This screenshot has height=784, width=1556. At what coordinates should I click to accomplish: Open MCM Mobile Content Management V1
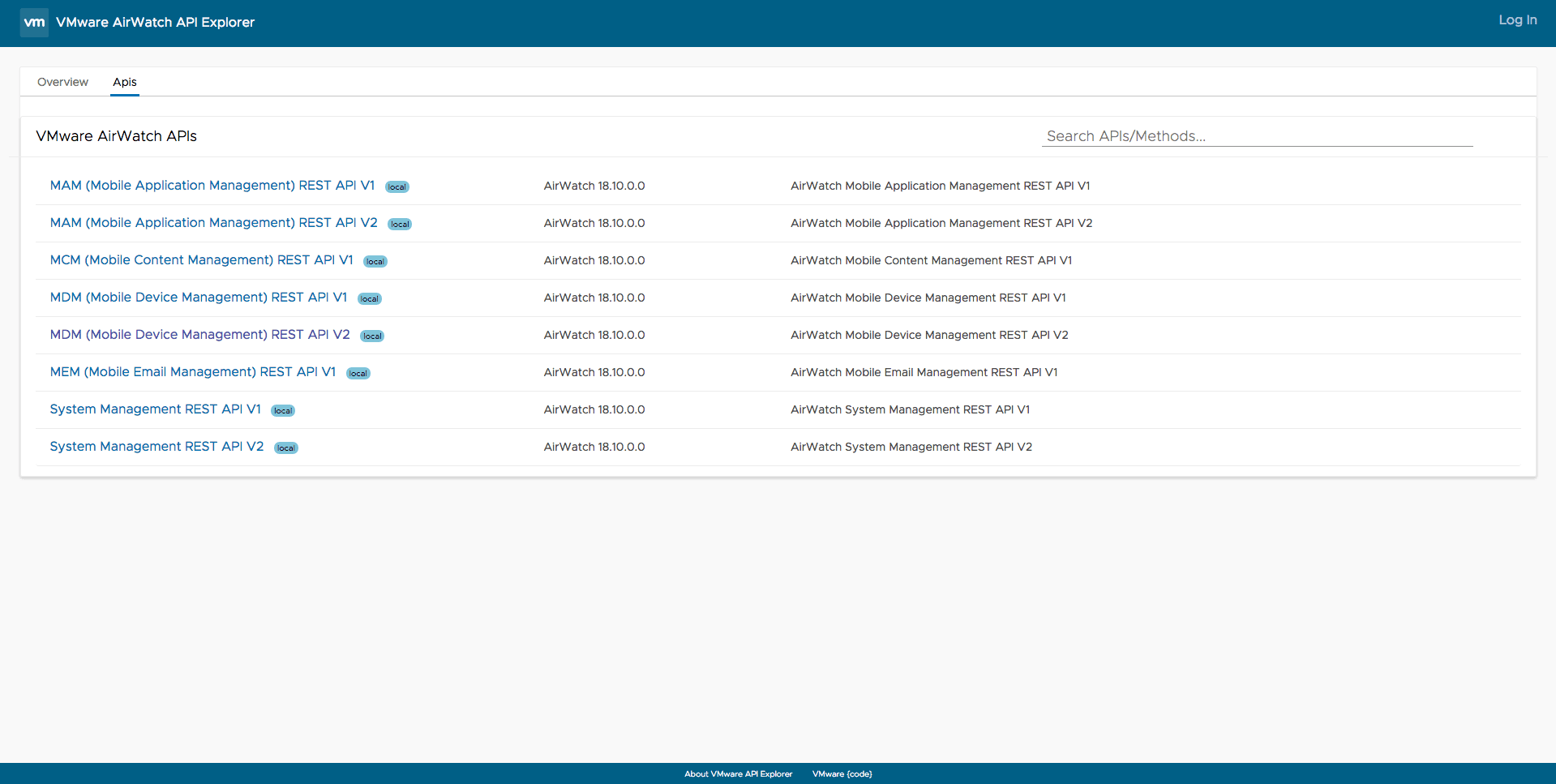pyautogui.click(x=202, y=260)
